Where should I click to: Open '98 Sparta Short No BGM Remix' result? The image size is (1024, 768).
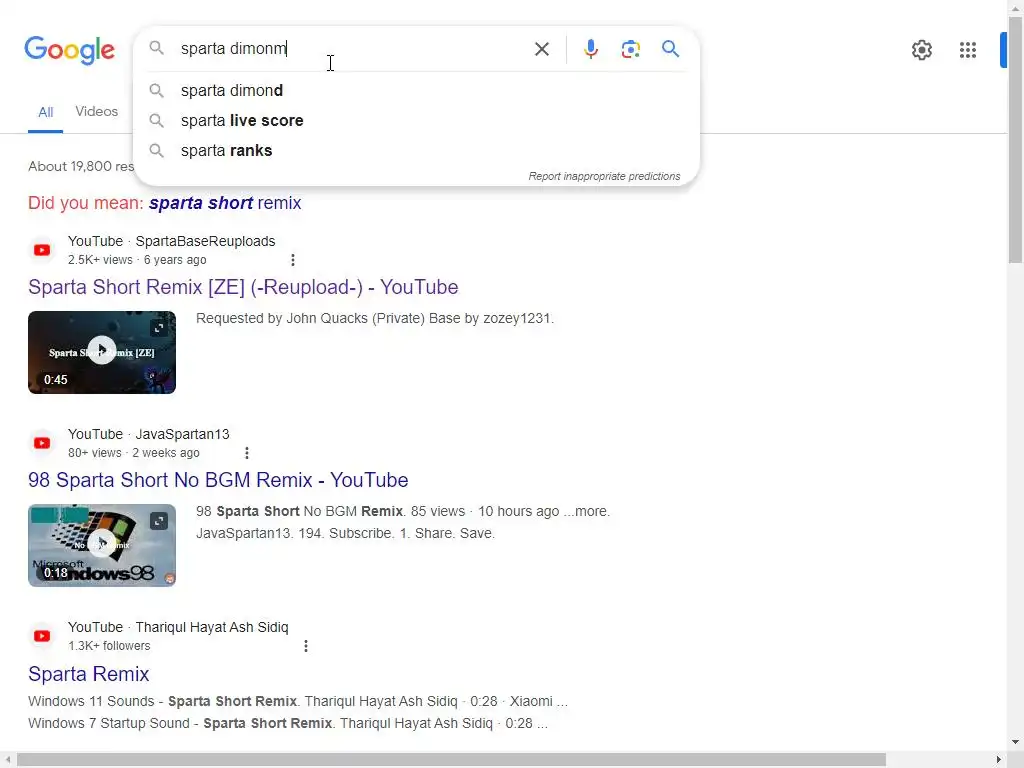(218, 480)
